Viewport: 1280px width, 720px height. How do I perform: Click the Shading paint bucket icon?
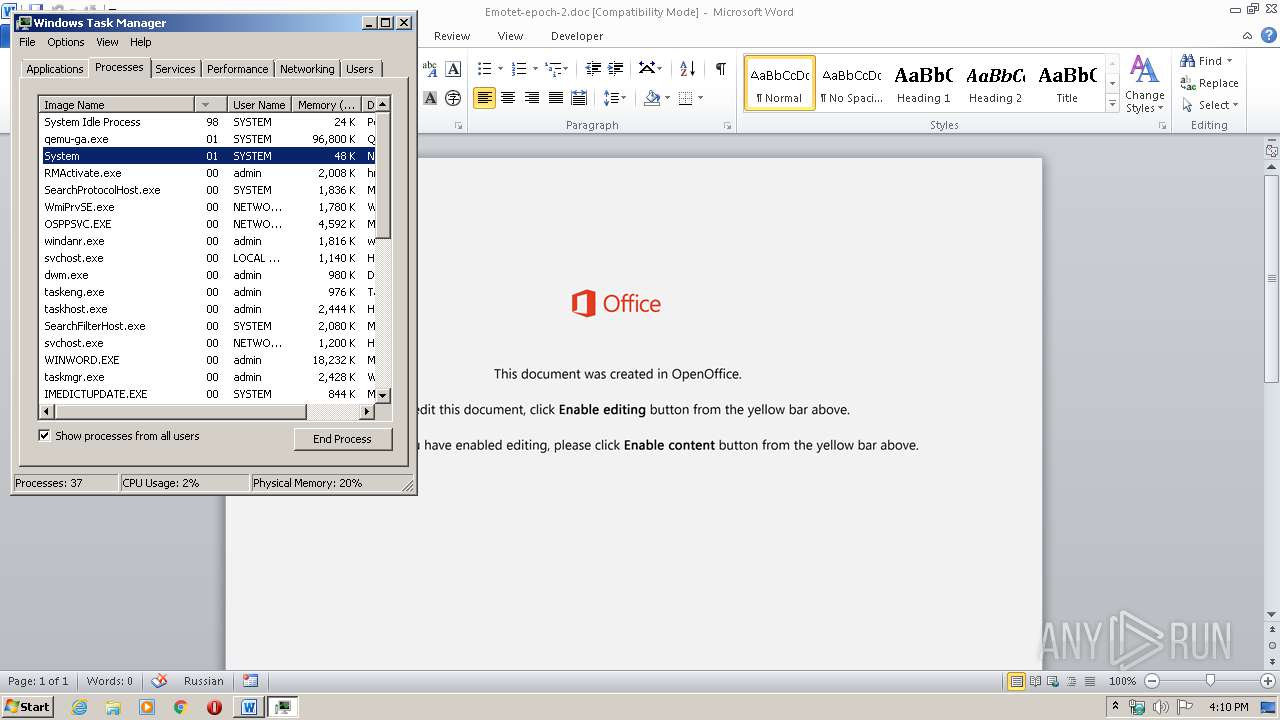(652, 97)
